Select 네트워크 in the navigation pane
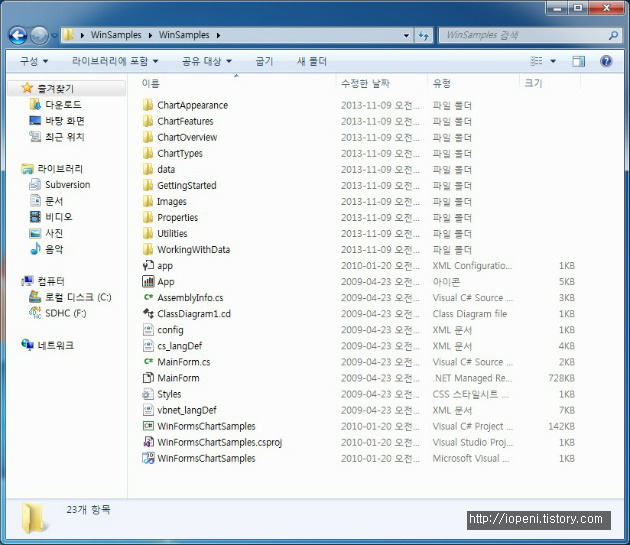Screen dimensions: 630x545 [55, 345]
